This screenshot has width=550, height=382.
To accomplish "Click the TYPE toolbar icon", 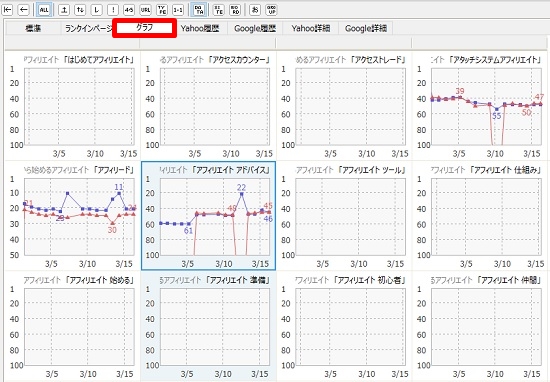I will coord(162,10).
